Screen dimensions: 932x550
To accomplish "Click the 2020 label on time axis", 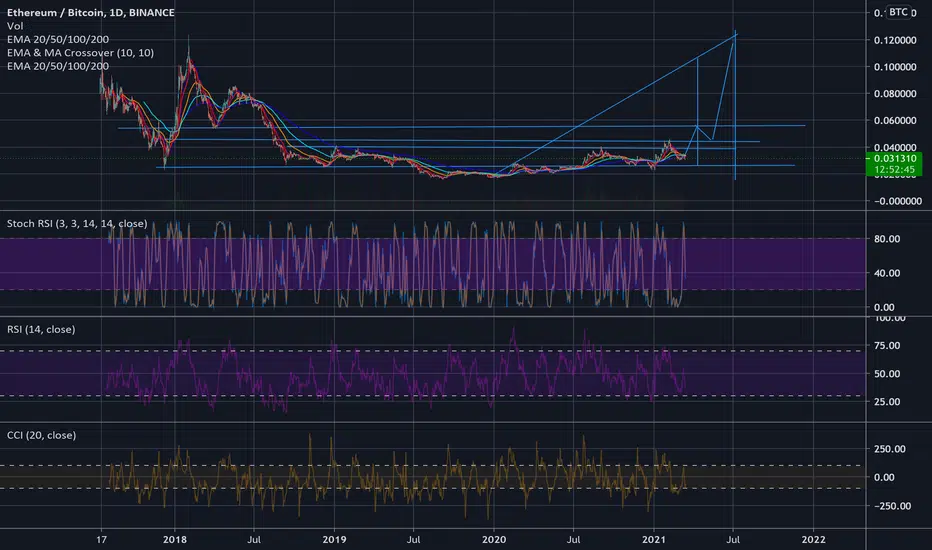I will pyautogui.click(x=494, y=540).
